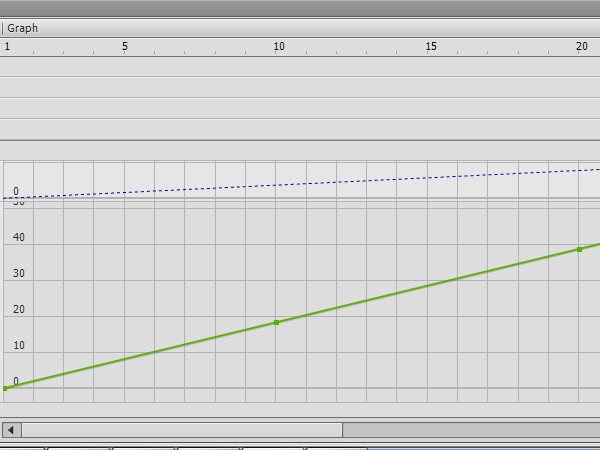Click the topmost empty track row below ruler
This screenshot has width=600, height=450.
tap(300, 66)
